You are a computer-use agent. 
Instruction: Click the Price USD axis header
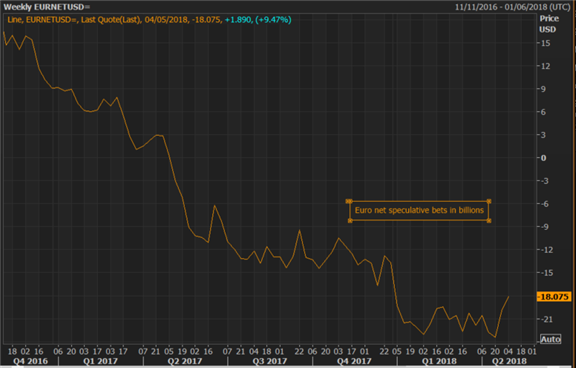coord(549,24)
